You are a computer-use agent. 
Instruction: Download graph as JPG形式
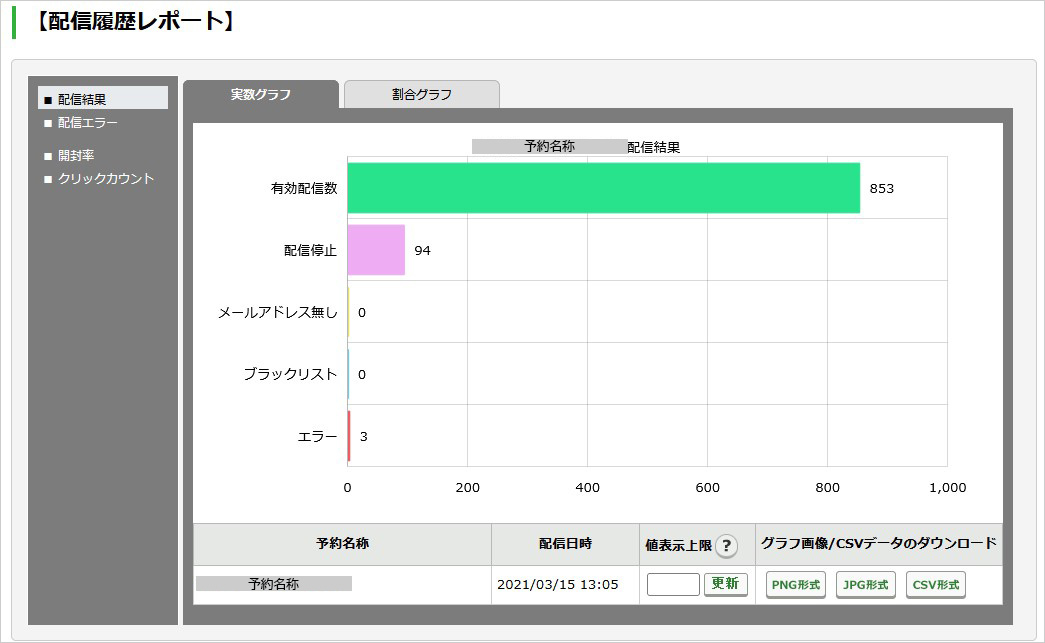(865, 584)
